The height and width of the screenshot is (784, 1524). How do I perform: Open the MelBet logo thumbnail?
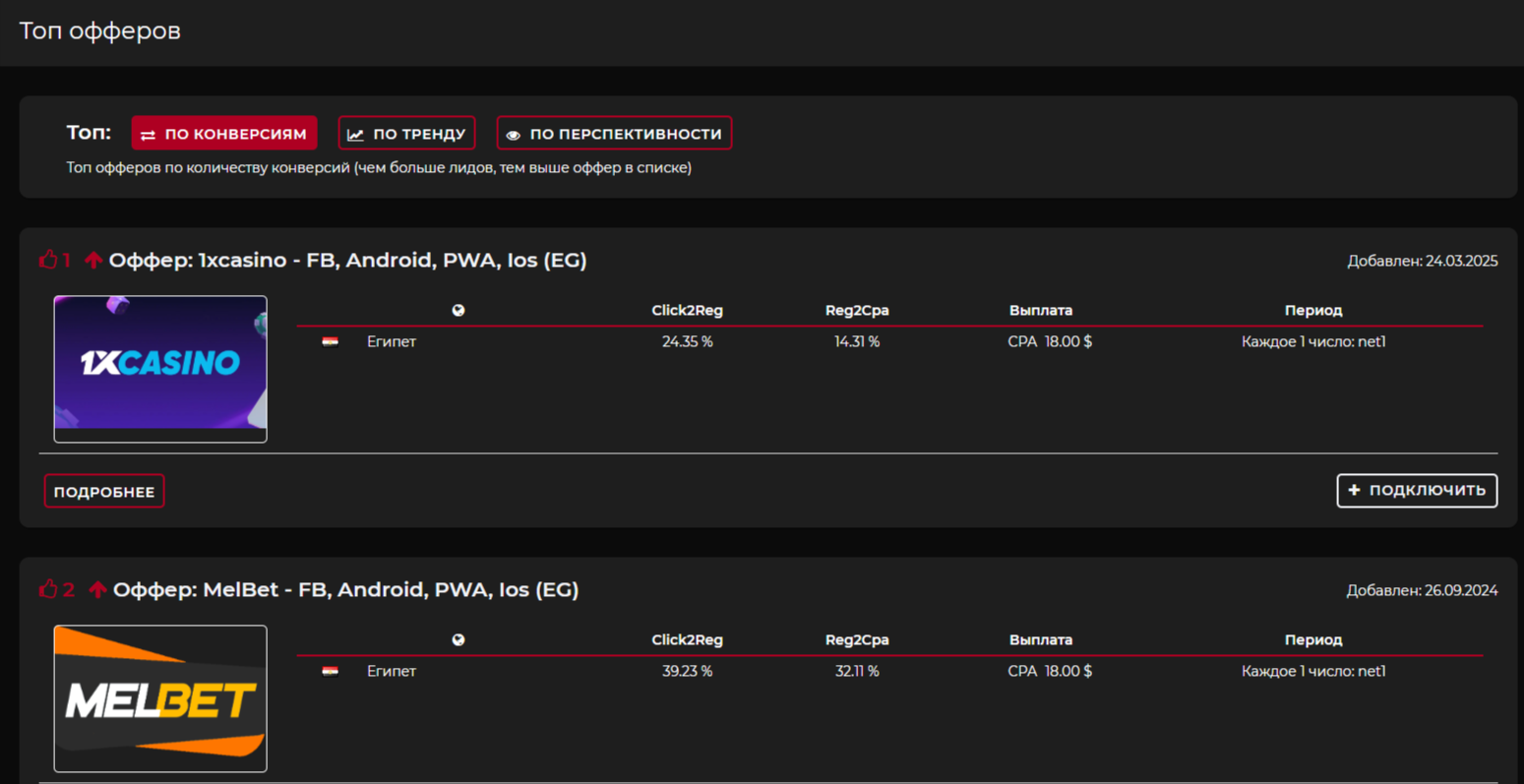(x=160, y=698)
